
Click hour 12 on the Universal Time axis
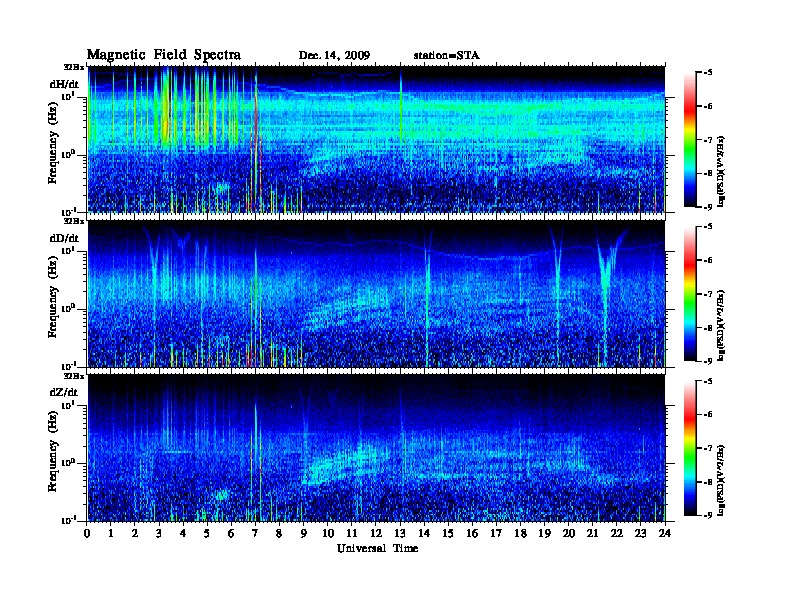(x=376, y=533)
